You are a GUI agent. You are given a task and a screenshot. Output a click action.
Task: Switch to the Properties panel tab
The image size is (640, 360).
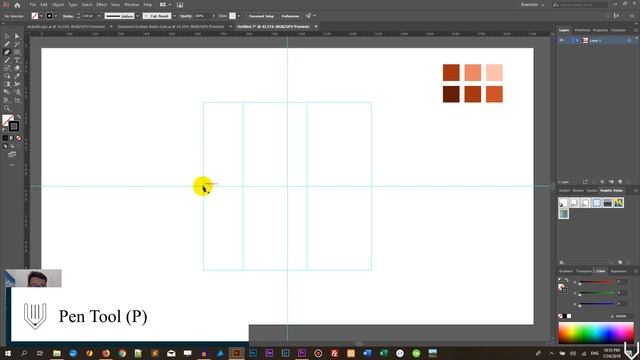coord(600,30)
